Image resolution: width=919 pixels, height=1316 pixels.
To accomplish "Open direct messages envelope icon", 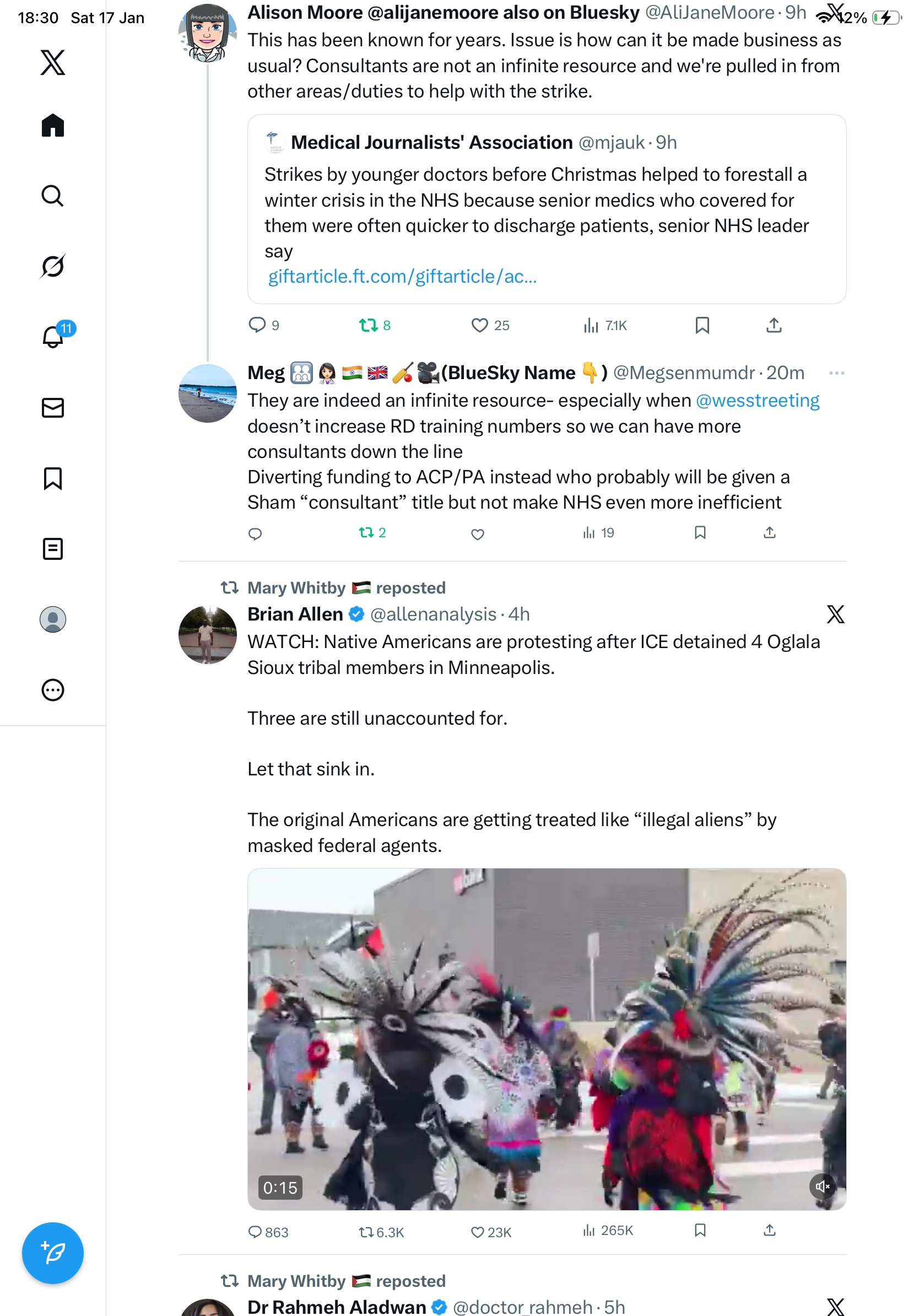I will [53, 407].
